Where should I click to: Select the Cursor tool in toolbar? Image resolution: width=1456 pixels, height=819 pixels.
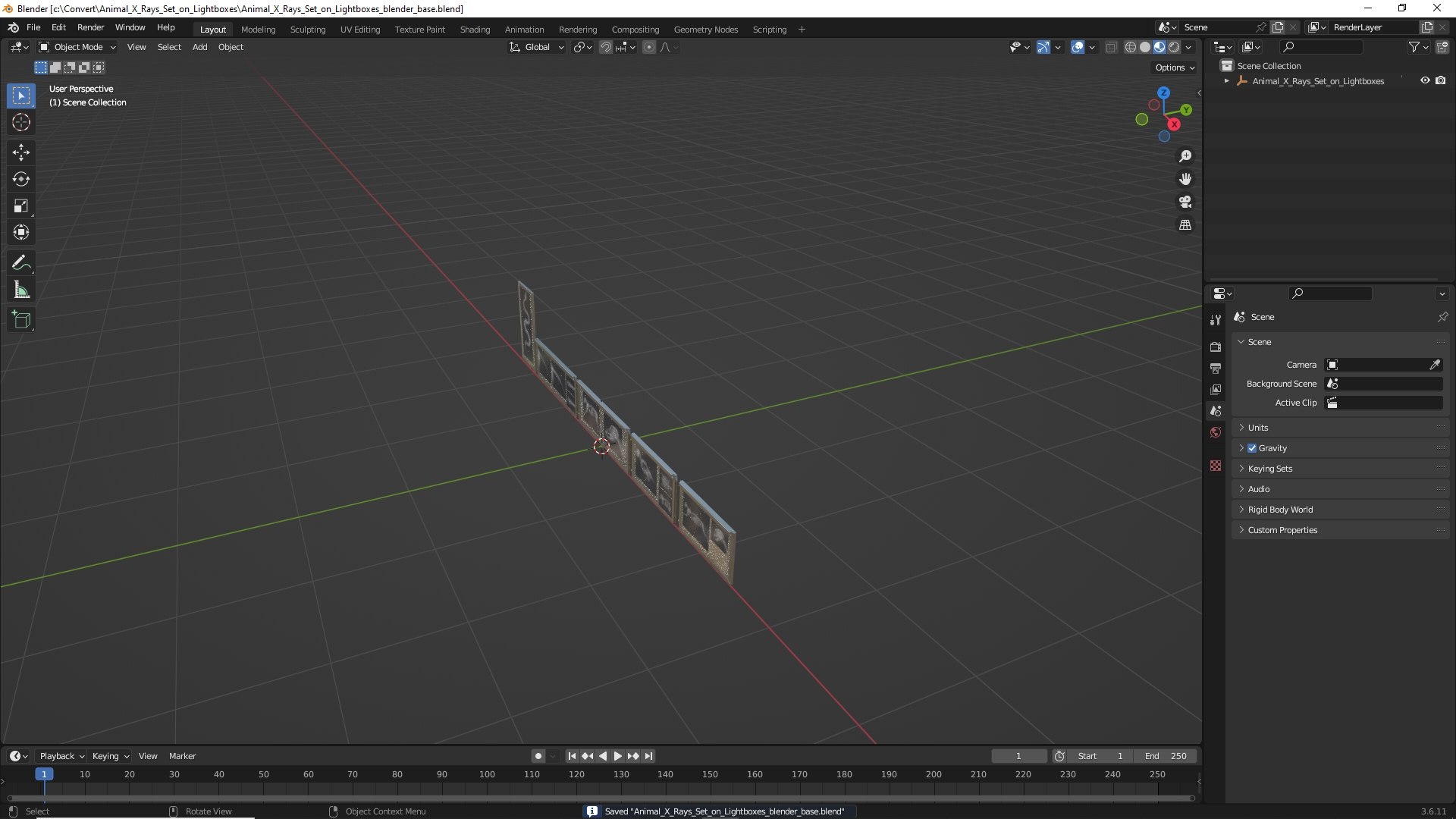click(21, 122)
